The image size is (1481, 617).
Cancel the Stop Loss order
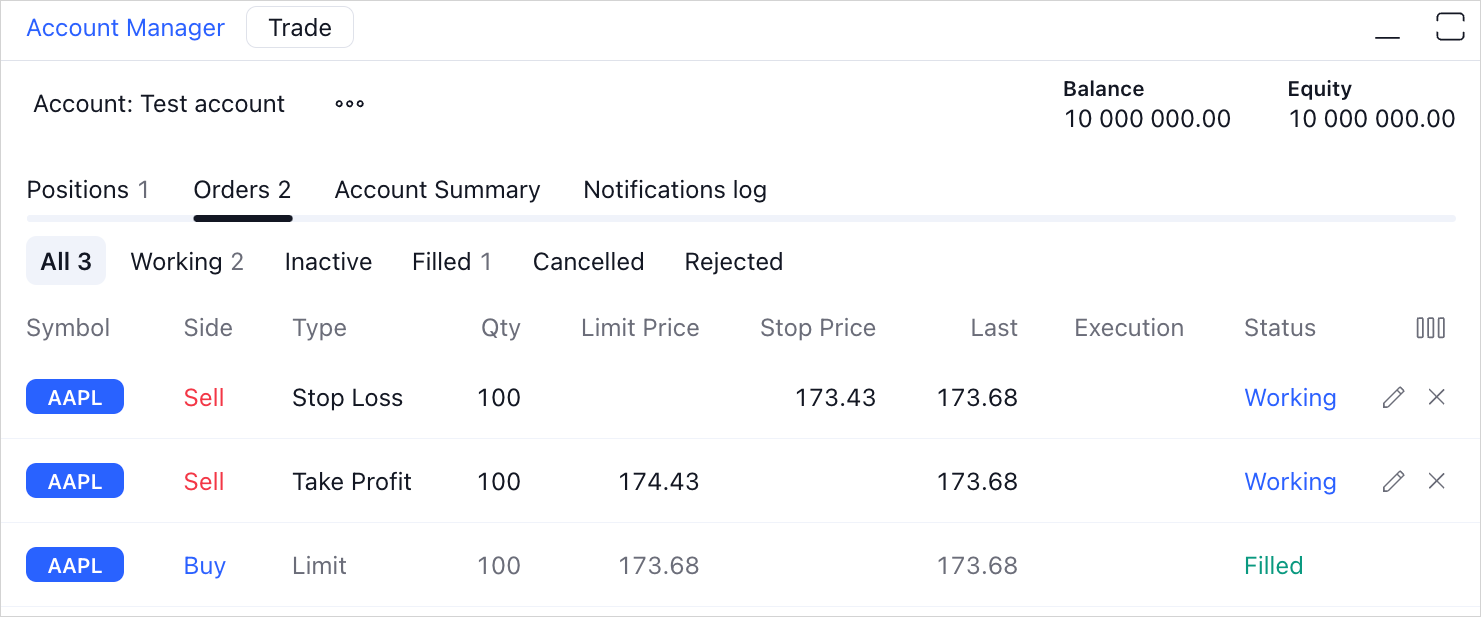[1436, 398]
